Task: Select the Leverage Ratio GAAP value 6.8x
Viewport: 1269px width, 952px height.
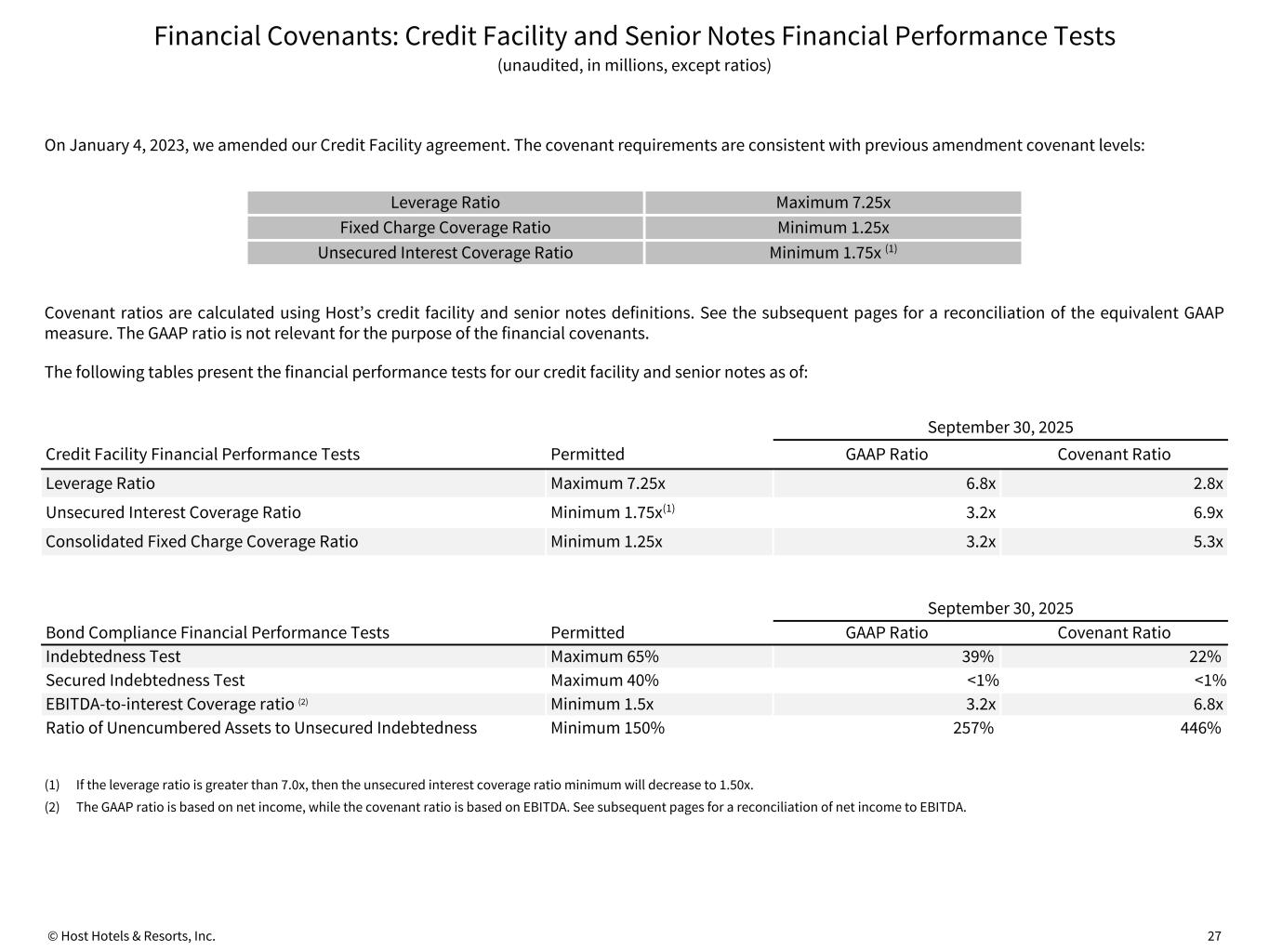Action: click(x=980, y=483)
